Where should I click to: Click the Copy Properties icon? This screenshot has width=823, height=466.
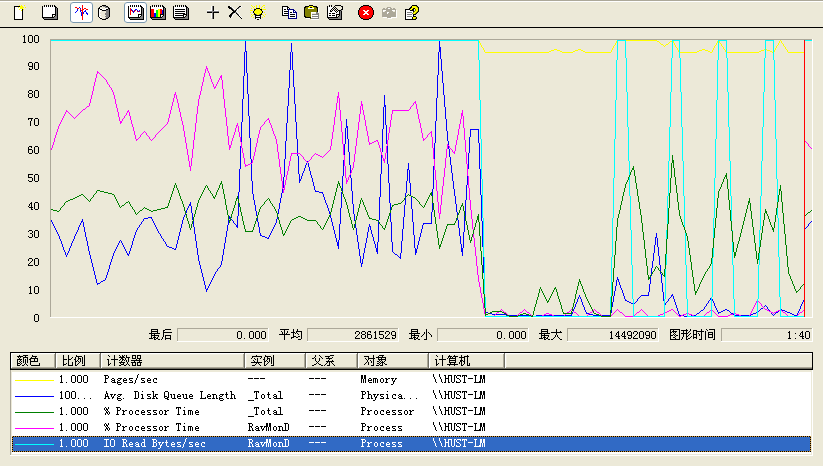(x=289, y=12)
